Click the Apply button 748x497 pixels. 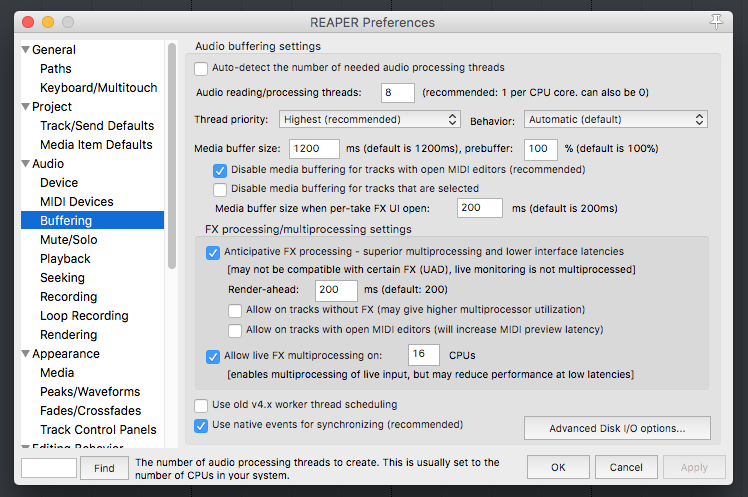(694, 467)
